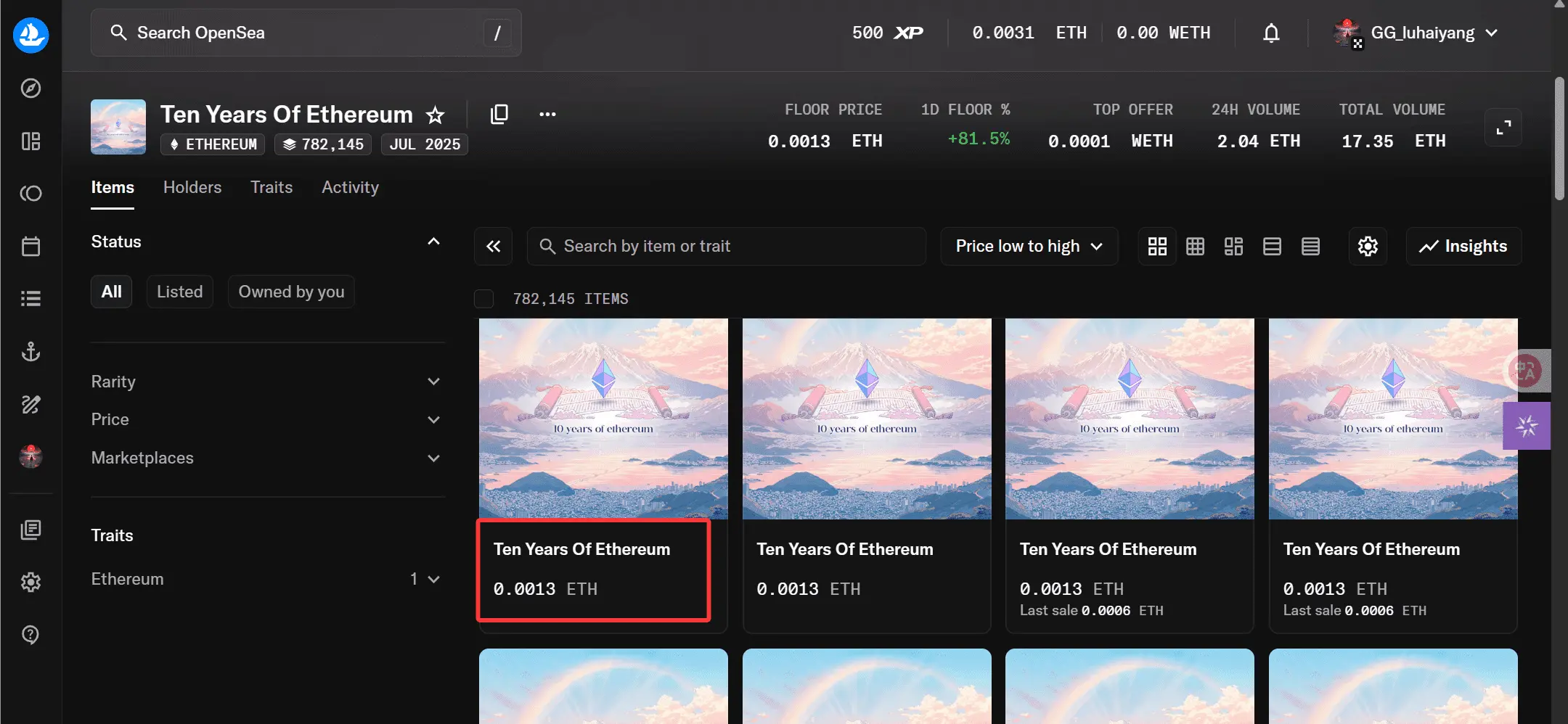Focus the Search by item or trait field
1568x724 pixels.
point(726,247)
